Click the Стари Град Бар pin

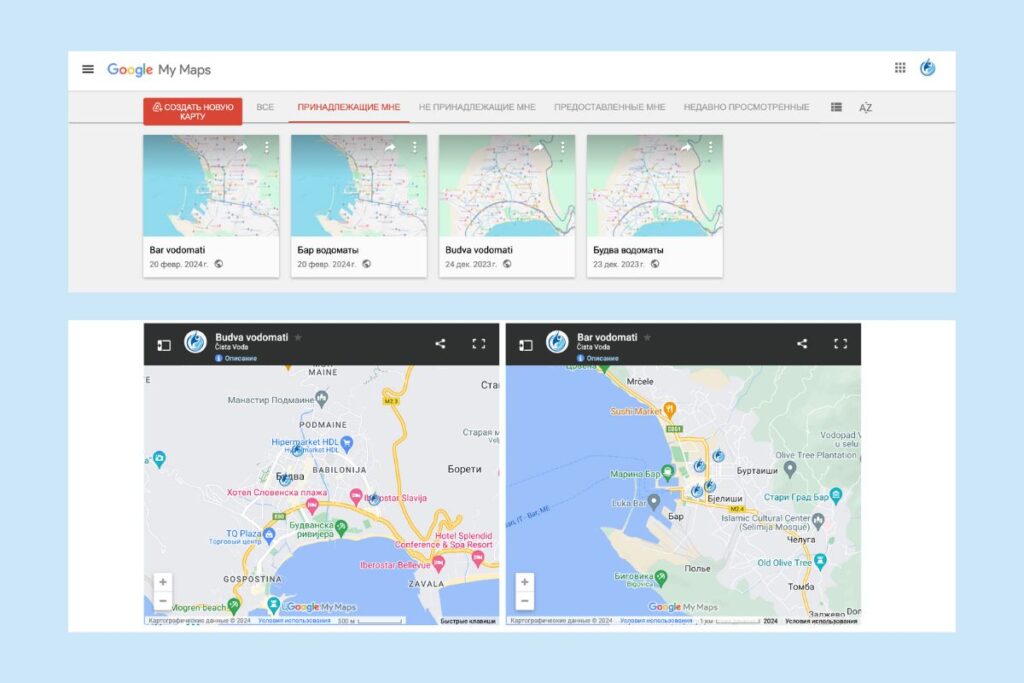(x=836, y=495)
